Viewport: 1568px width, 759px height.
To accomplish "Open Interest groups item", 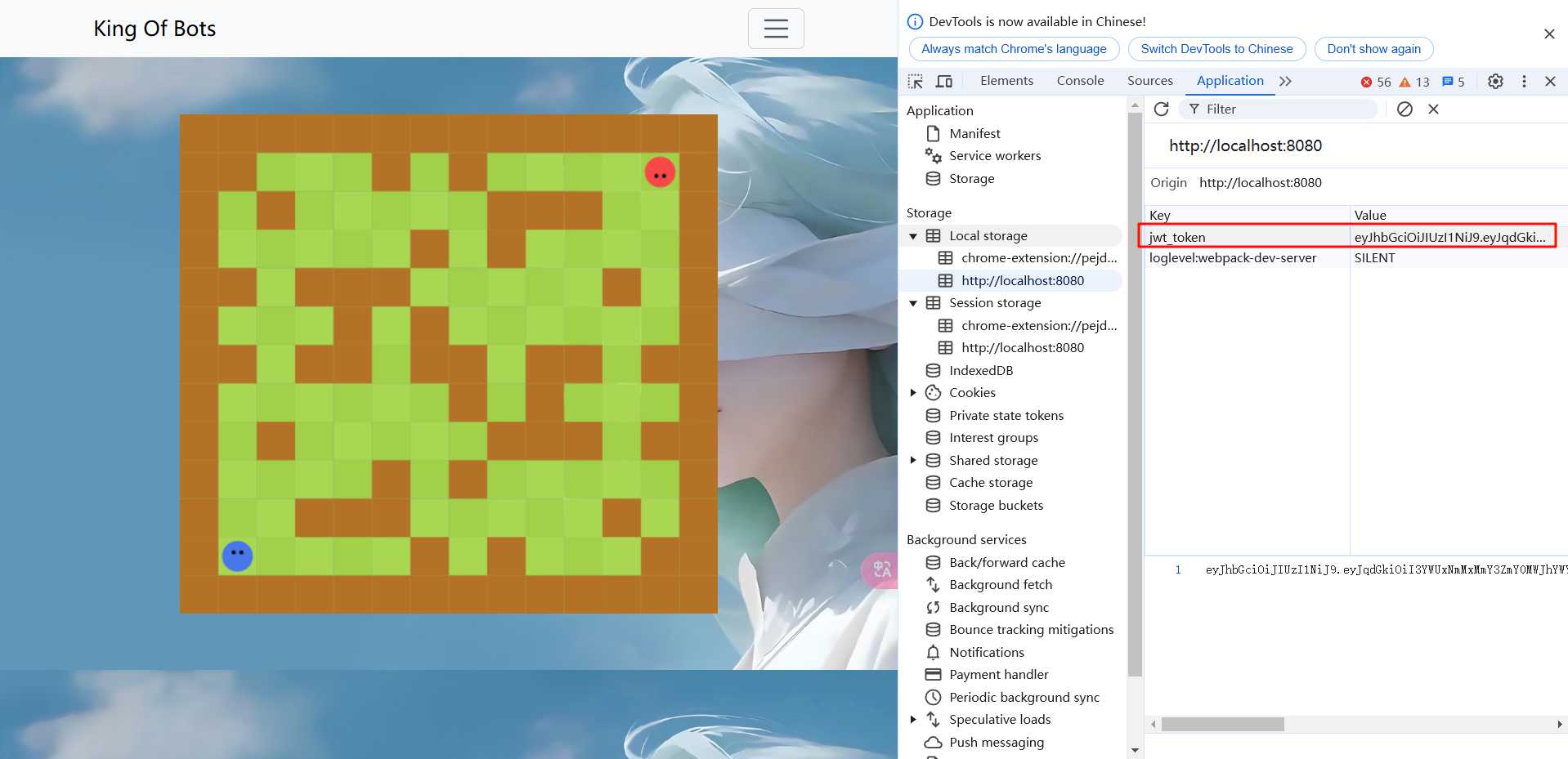I will pos(993,437).
